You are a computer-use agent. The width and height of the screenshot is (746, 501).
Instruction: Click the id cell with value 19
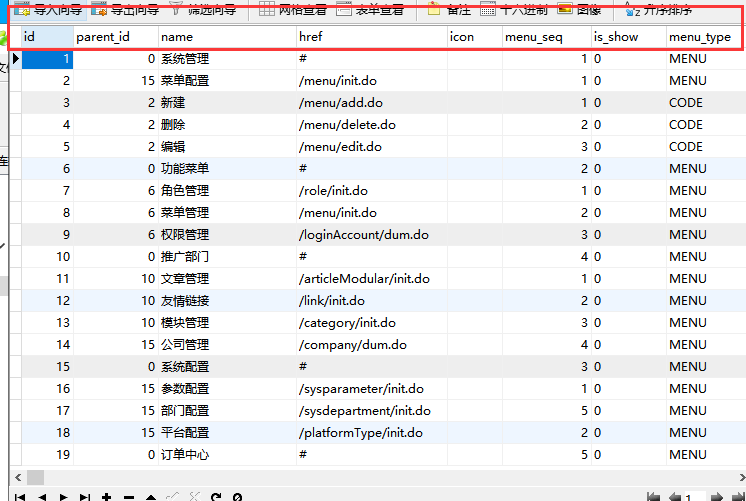point(47,454)
